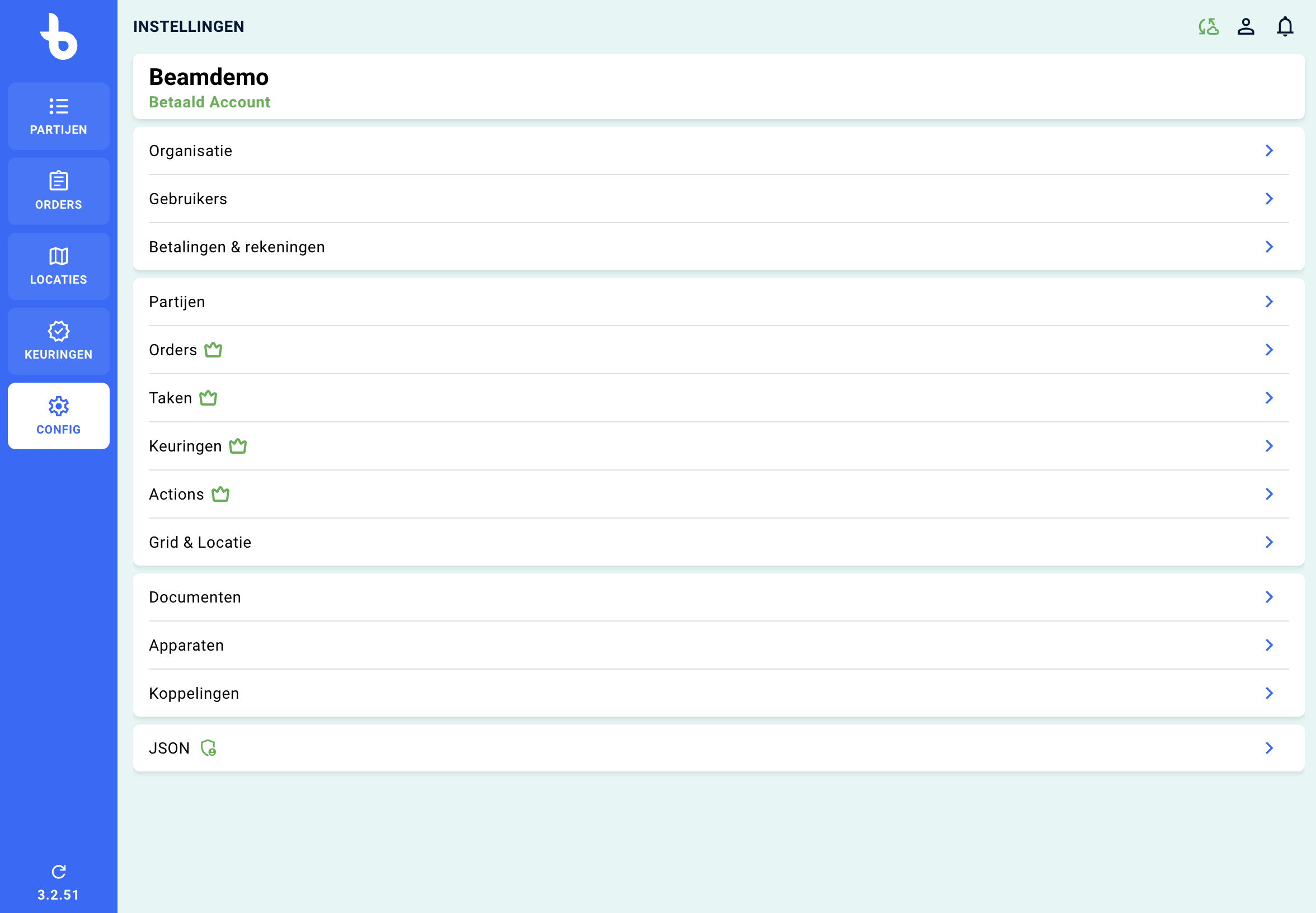Open the Taken settings label
This screenshot has width=1316, height=913.
coord(170,398)
